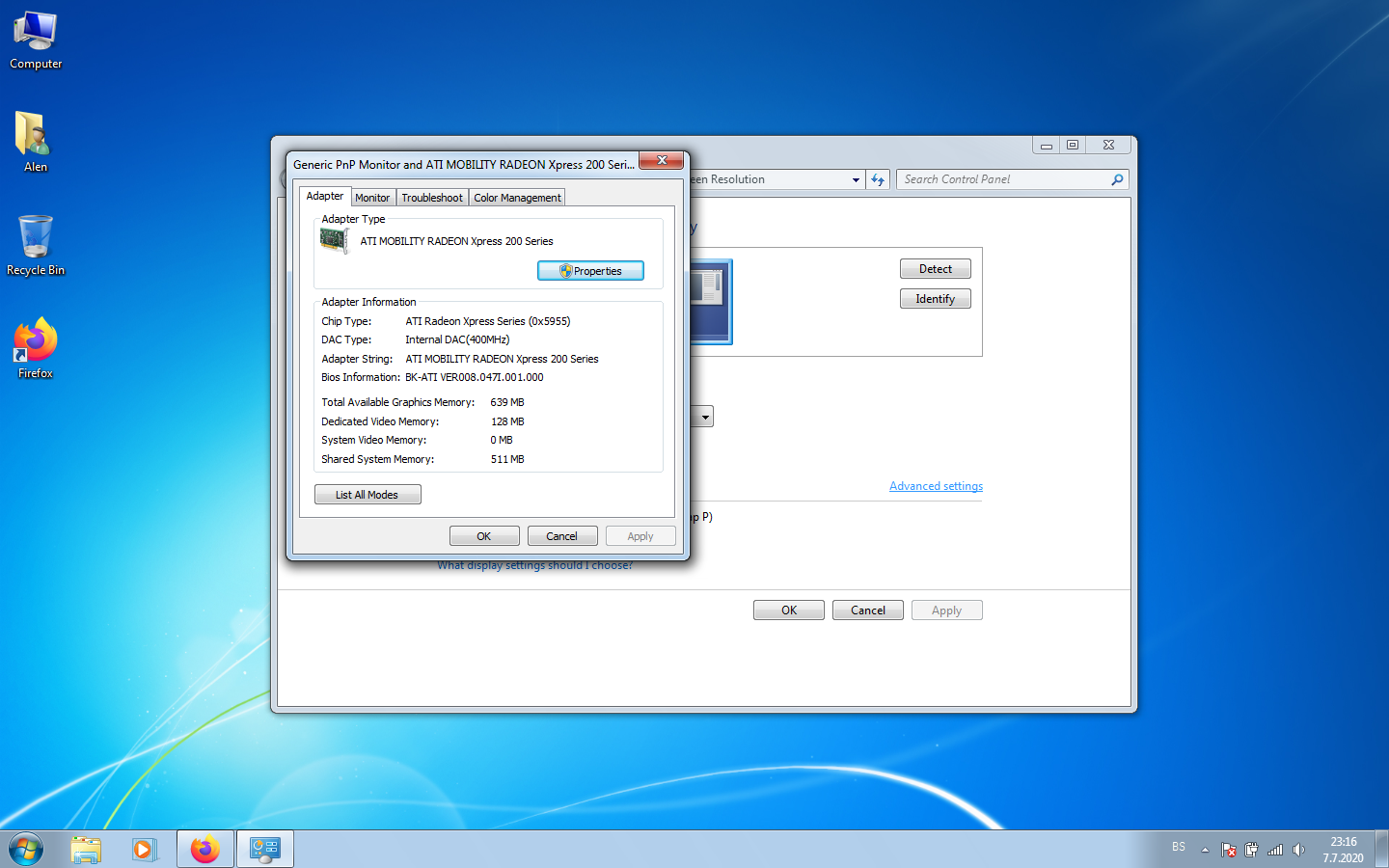Image resolution: width=1389 pixels, height=868 pixels.
Task: Show hidden tray icons arrow
Action: pyautogui.click(x=1205, y=850)
